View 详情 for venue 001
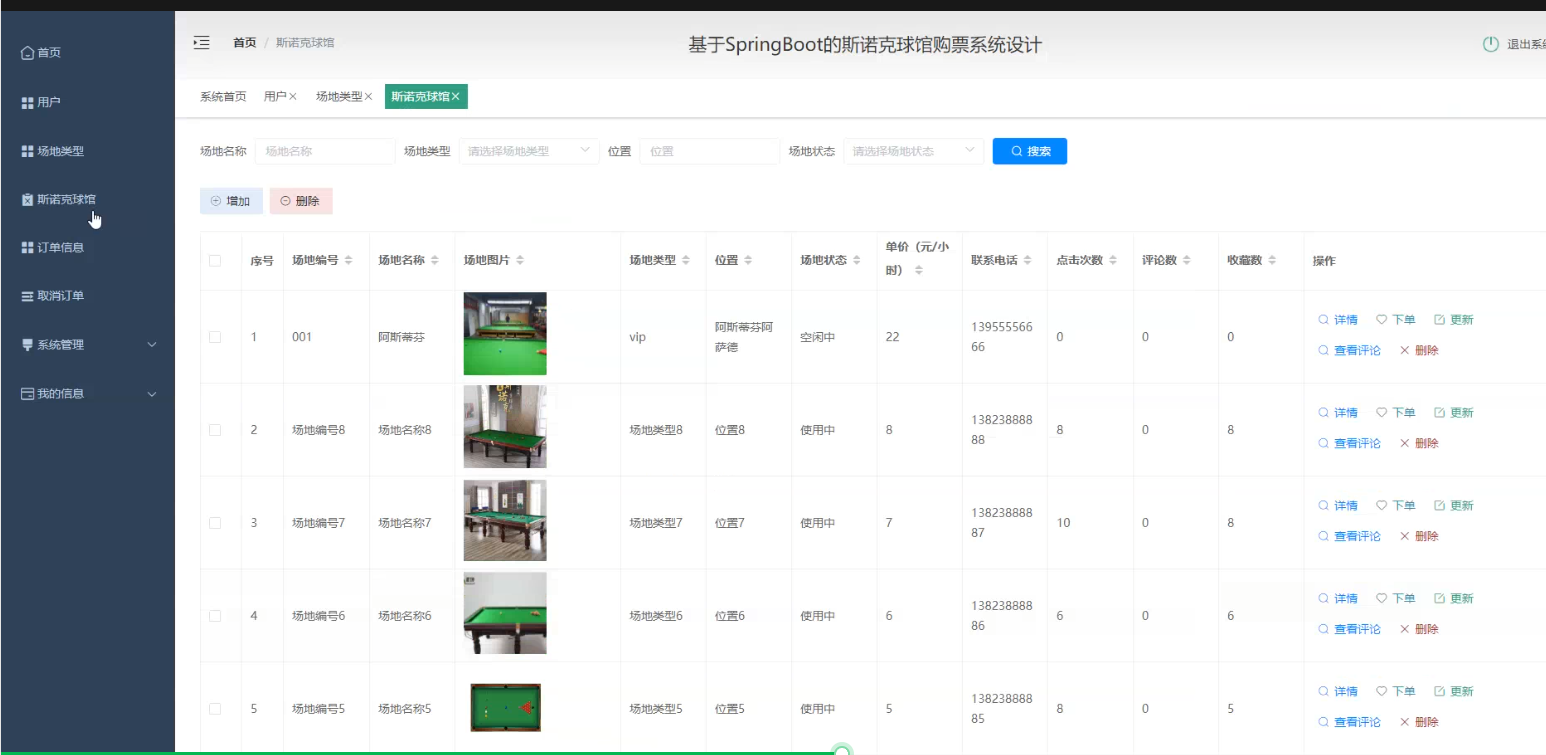Screen dimensions: 1546x755 [1338, 320]
